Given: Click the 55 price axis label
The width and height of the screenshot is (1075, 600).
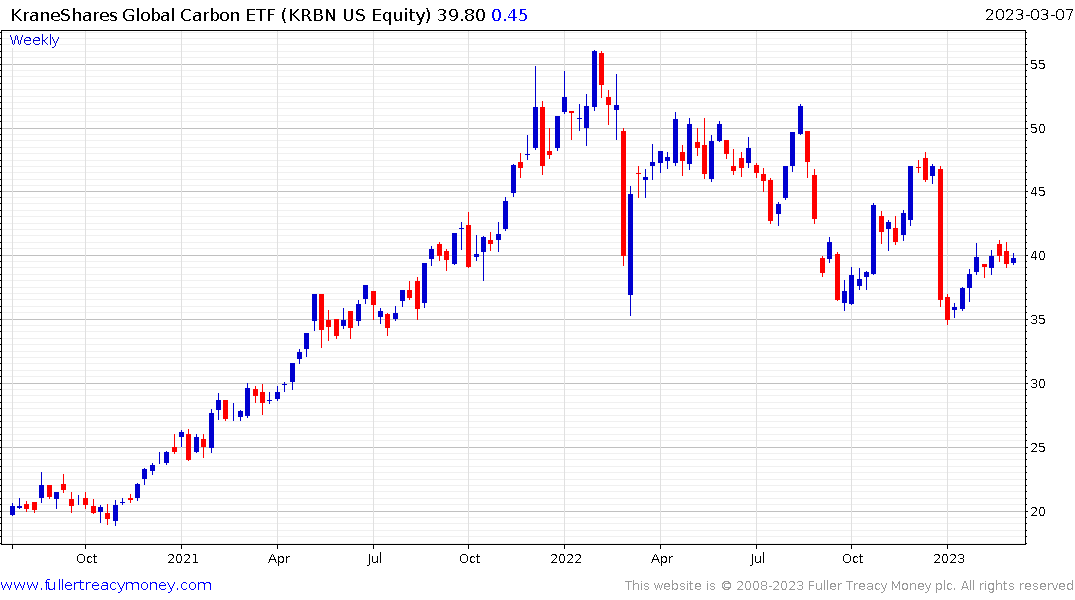Looking at the screenshot, I should click(1037, 65).
